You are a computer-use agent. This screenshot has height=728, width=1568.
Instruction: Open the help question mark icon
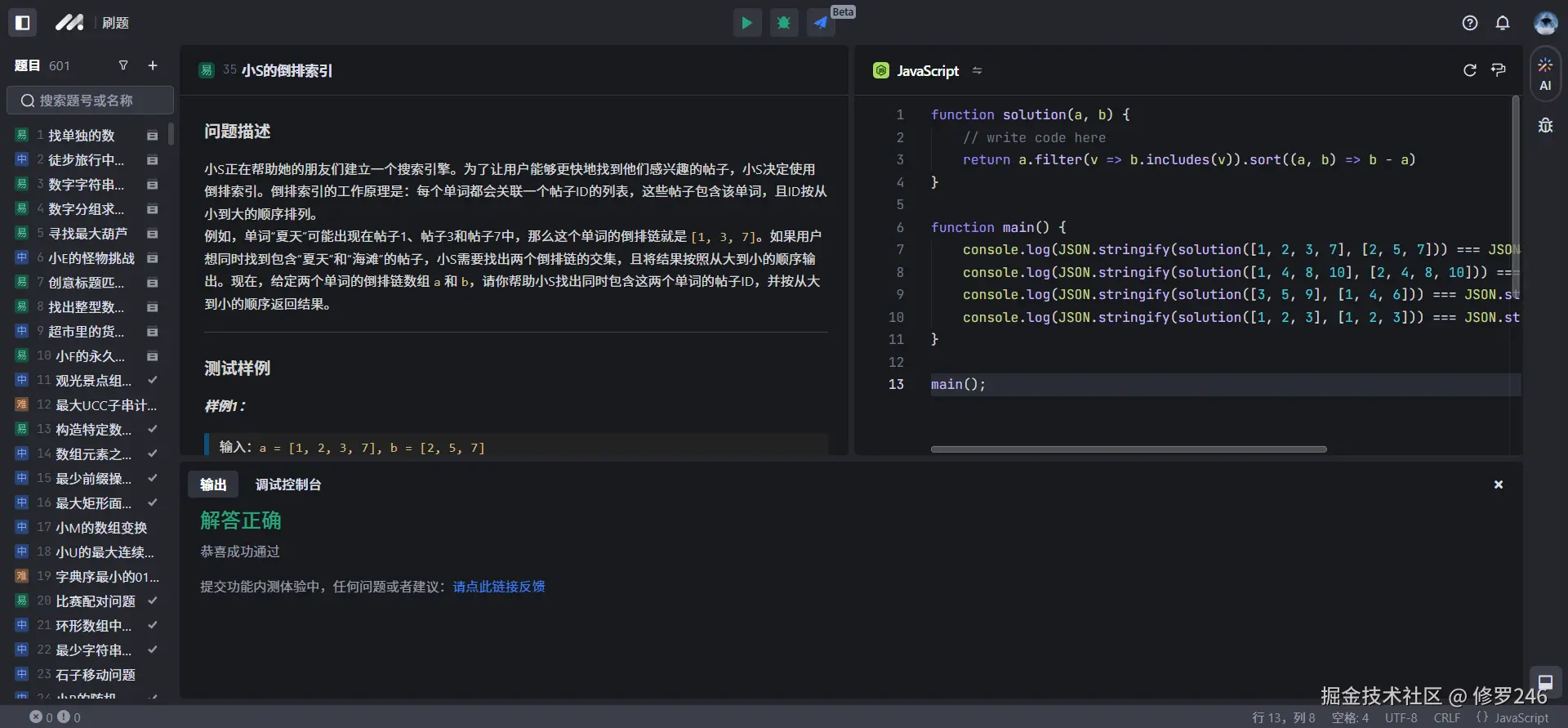pos(1470,23)
